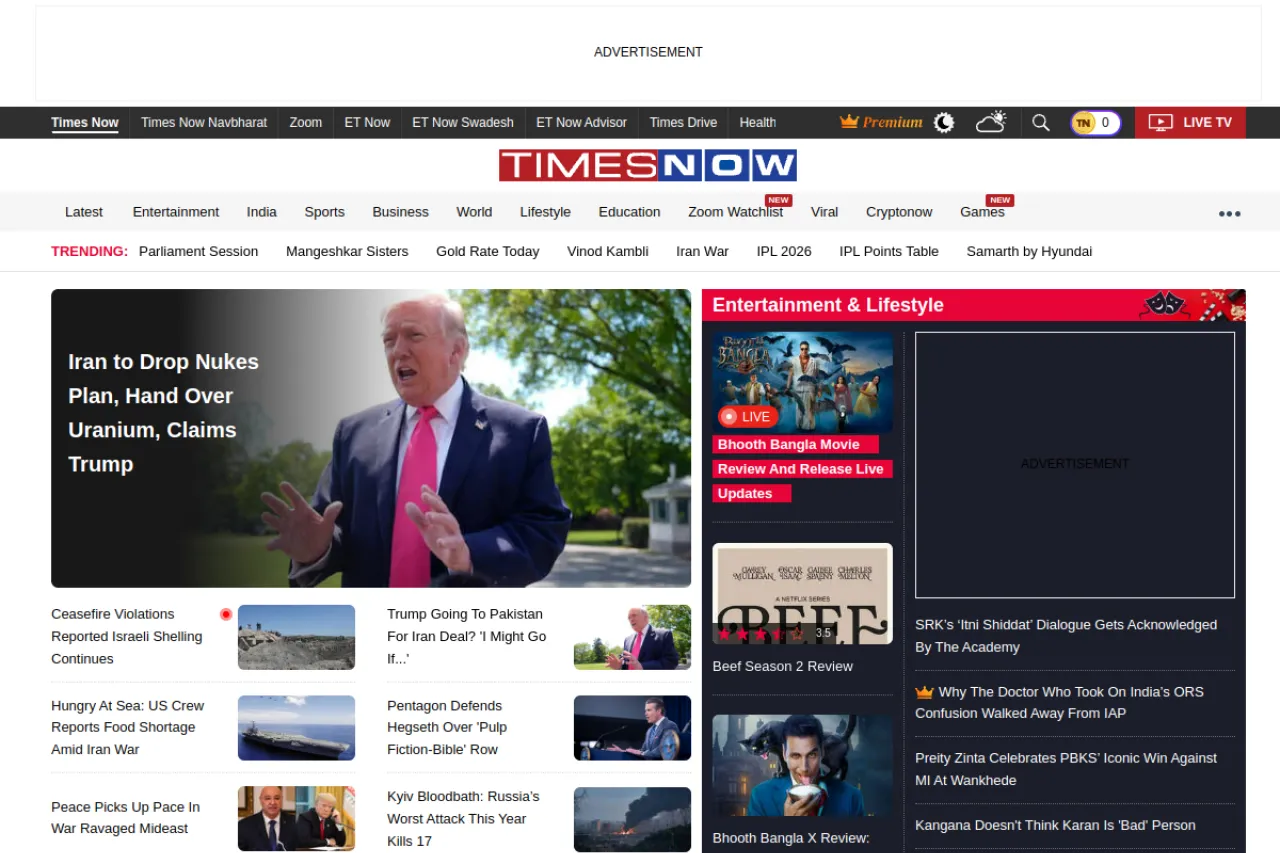Open Business section
The width and height of the screenshot is (1280, 853).
pos(400,212)
